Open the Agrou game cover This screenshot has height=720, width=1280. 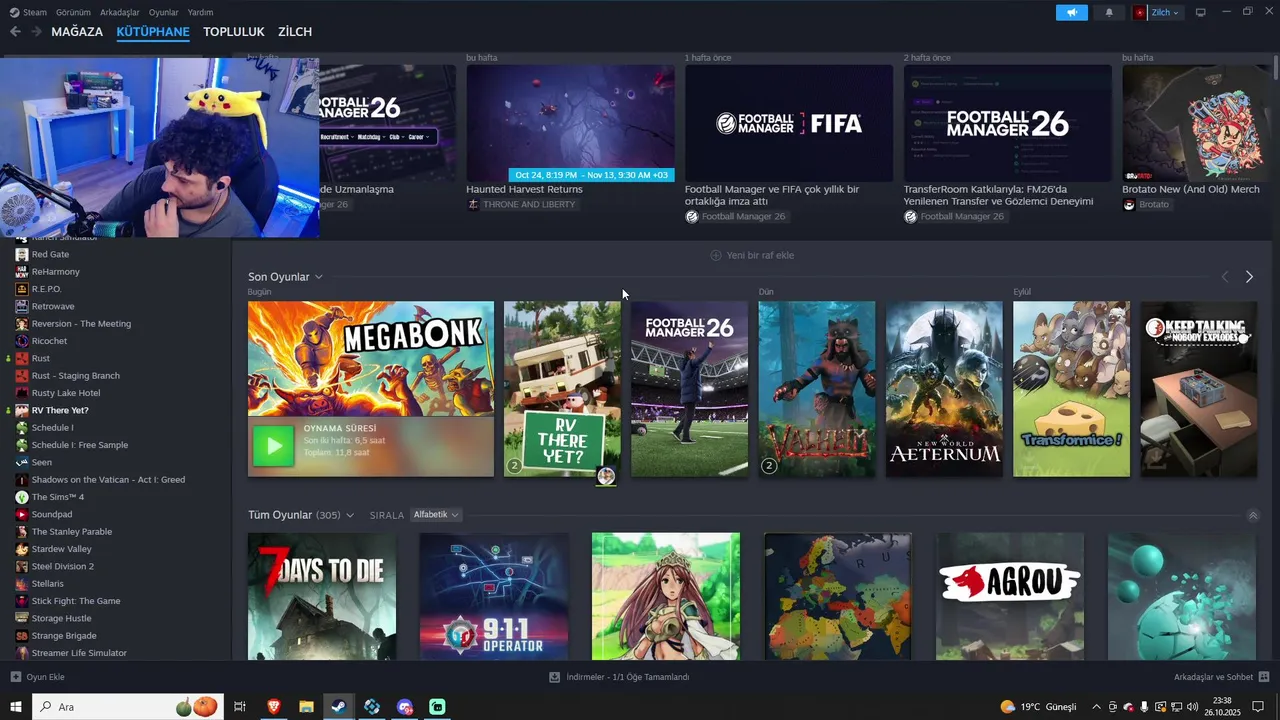click(x=1010, y=596)
